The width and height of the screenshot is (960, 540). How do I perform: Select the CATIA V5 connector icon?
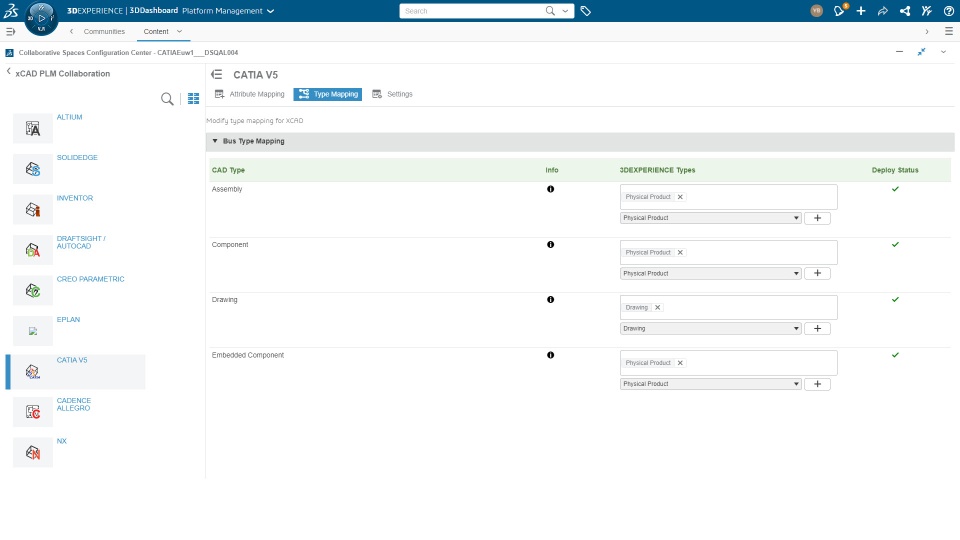point(33,371)
